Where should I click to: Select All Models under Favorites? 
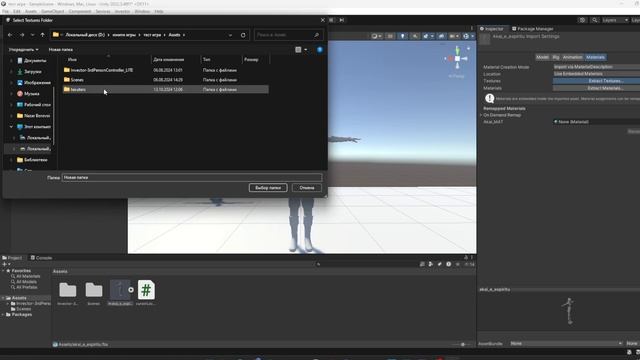(x=24, y=282)
